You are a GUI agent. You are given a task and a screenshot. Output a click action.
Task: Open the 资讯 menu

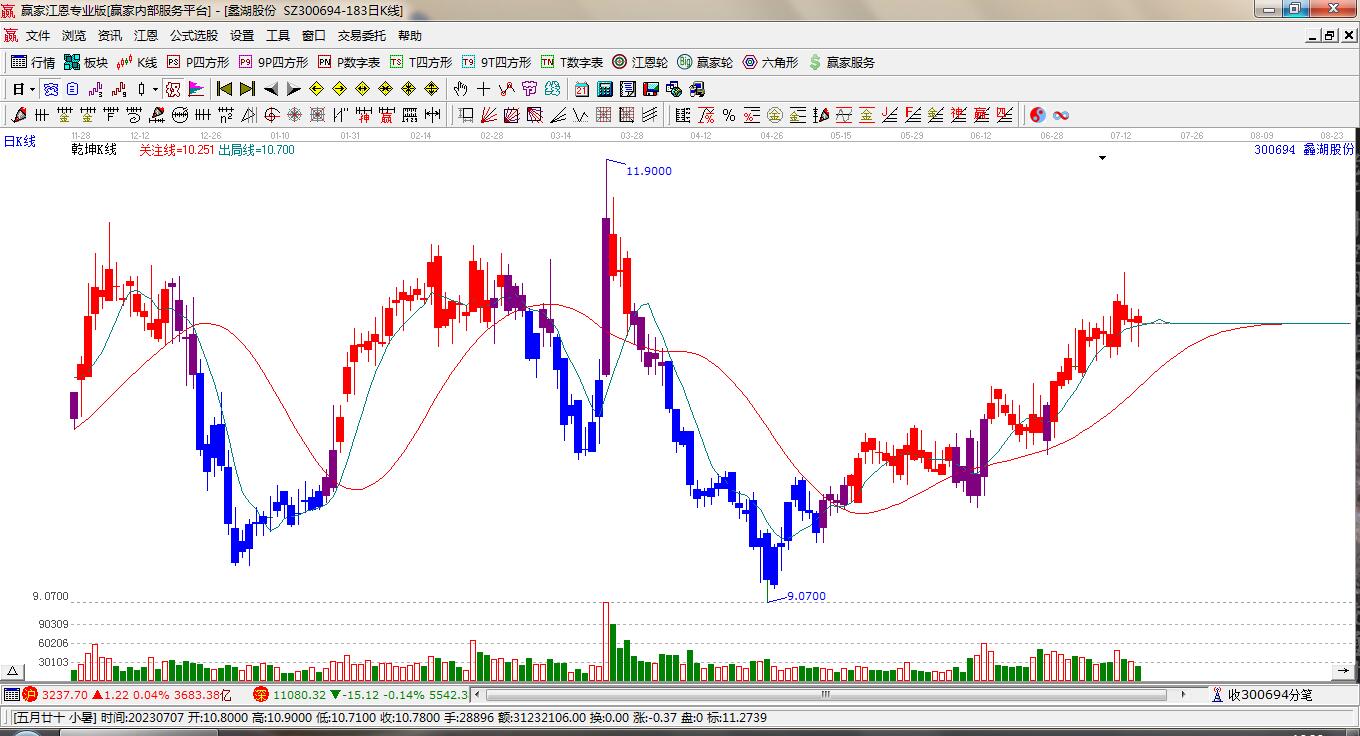click(110, 36)
